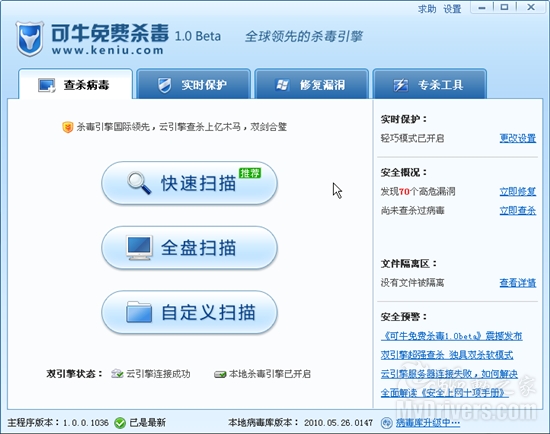Open 云引擎服务器连接失败,如何解决 link

pos(449,374)
